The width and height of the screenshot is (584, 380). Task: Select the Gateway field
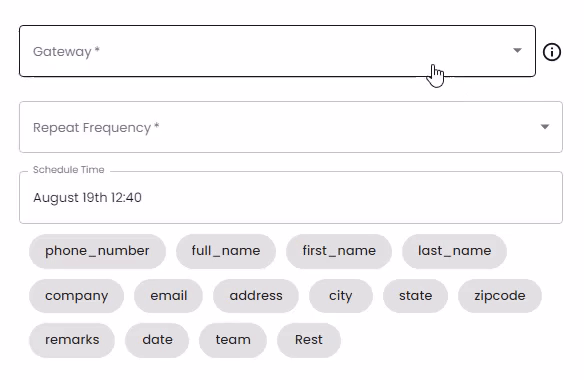(277, 51)
